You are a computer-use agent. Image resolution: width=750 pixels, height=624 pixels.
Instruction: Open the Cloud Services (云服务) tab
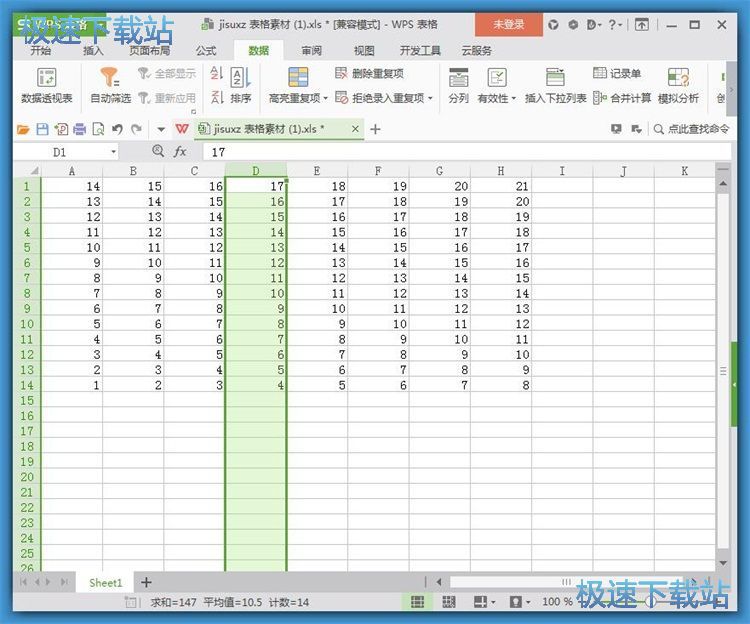tap(476, 51)
